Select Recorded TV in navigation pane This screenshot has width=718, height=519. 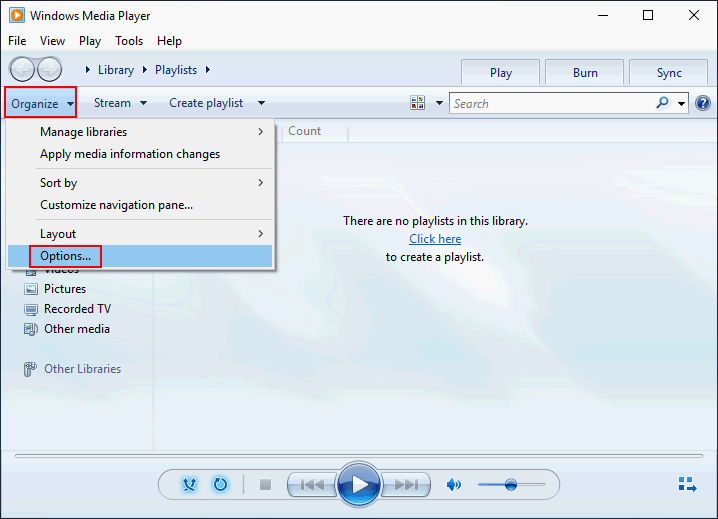pyautogui.click(x=77, y=309)
